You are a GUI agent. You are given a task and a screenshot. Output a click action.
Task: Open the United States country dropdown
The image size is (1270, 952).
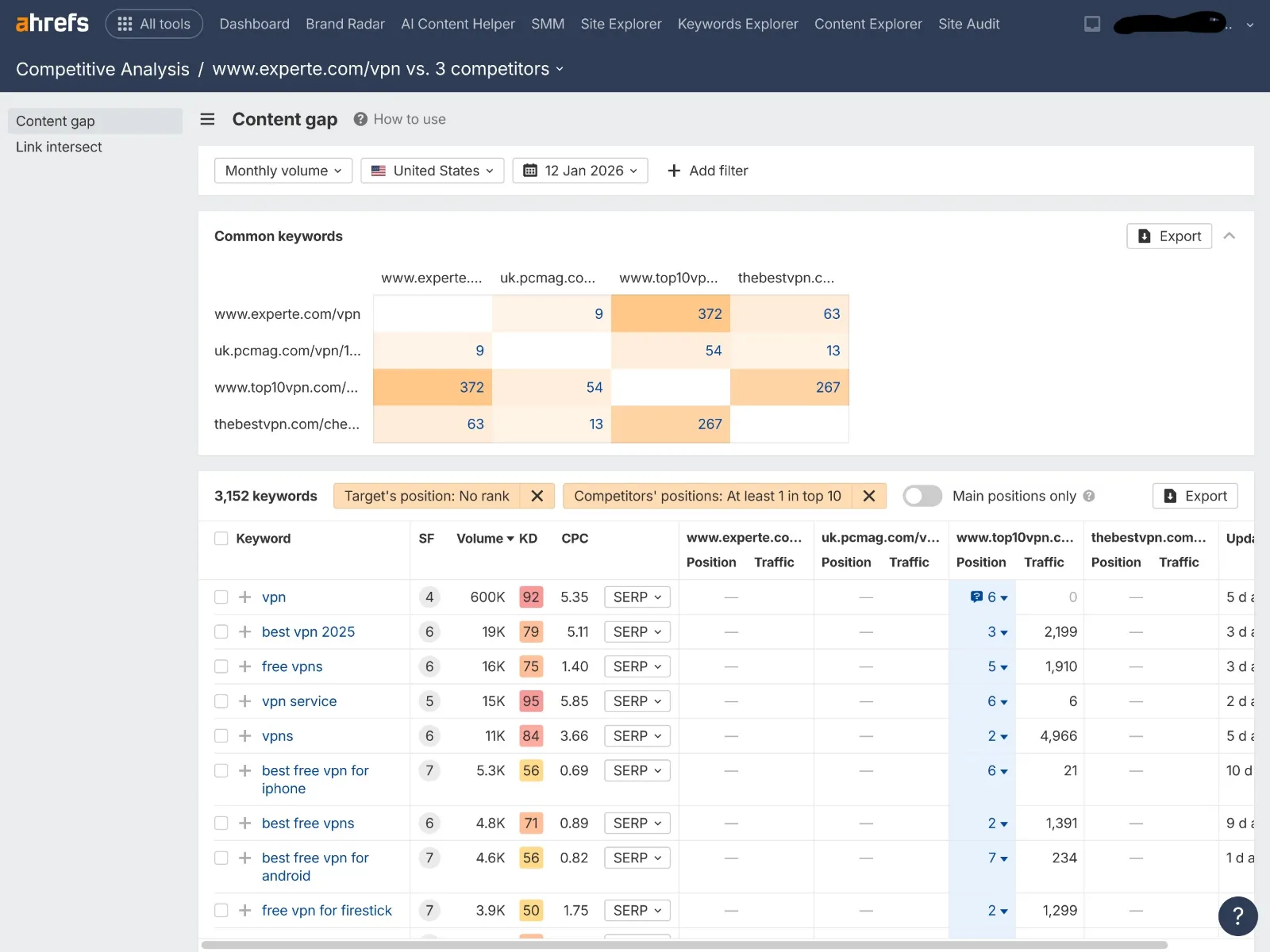(433, 171)
